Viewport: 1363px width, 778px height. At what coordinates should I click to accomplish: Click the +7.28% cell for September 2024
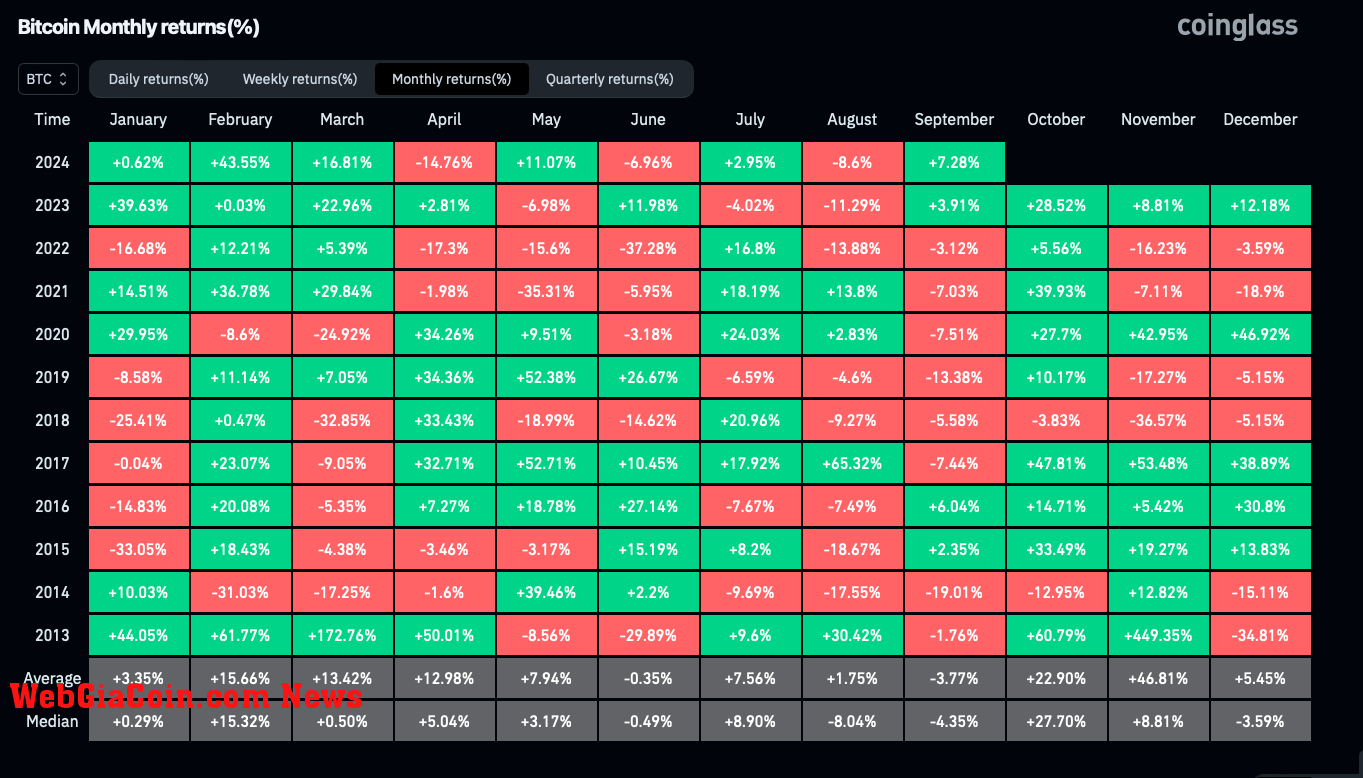coord(954,162)
